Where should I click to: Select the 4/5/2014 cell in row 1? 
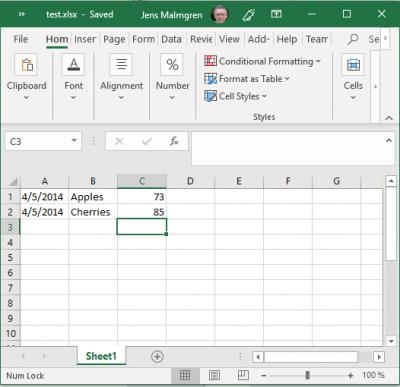click(x=44, y=197)
